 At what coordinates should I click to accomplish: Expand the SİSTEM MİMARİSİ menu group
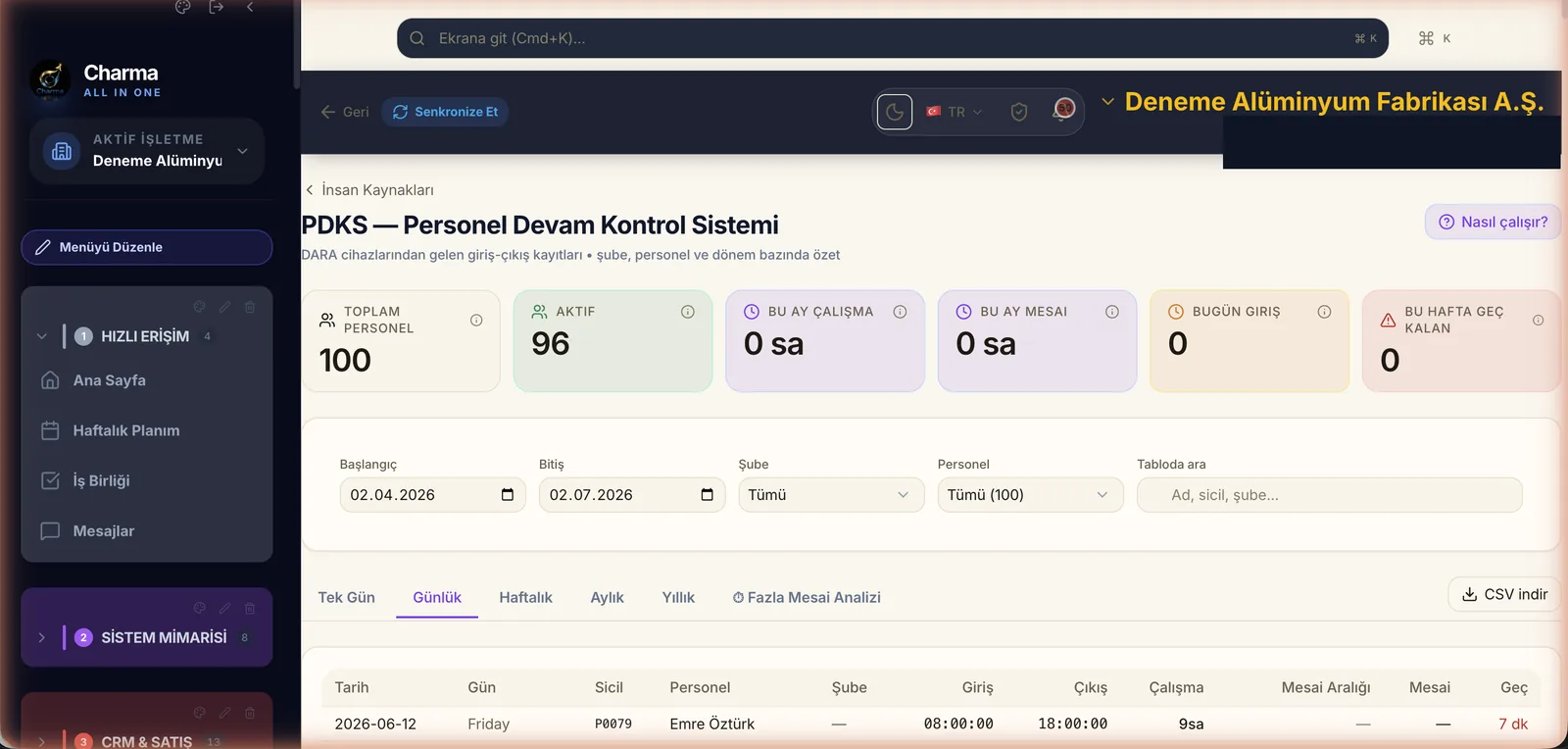coord(41,637)
